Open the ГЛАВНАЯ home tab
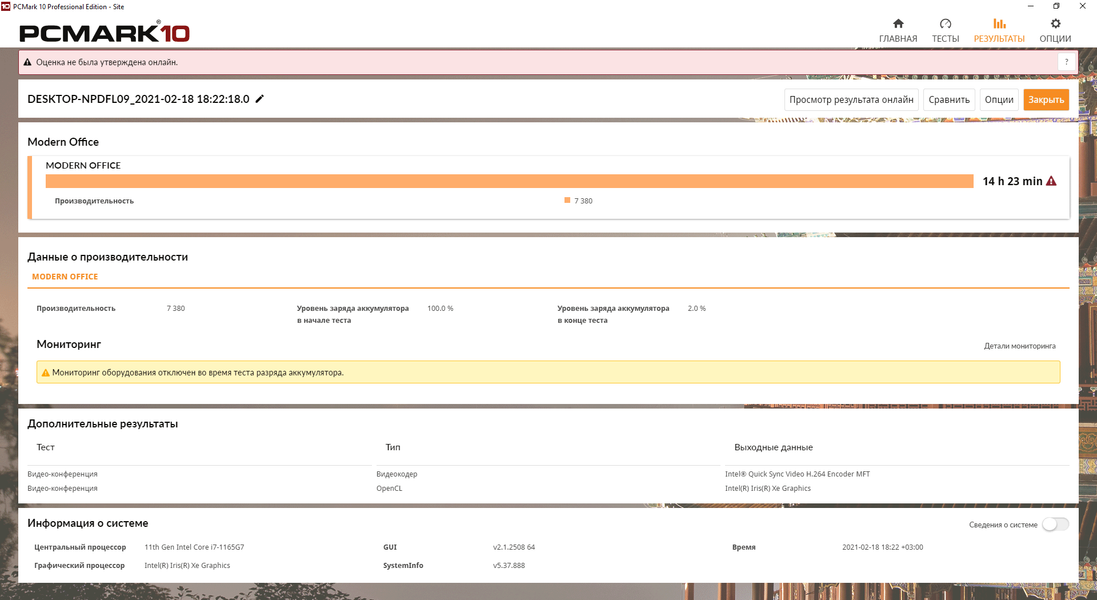1097x600 pixels. tap(898, 31)
